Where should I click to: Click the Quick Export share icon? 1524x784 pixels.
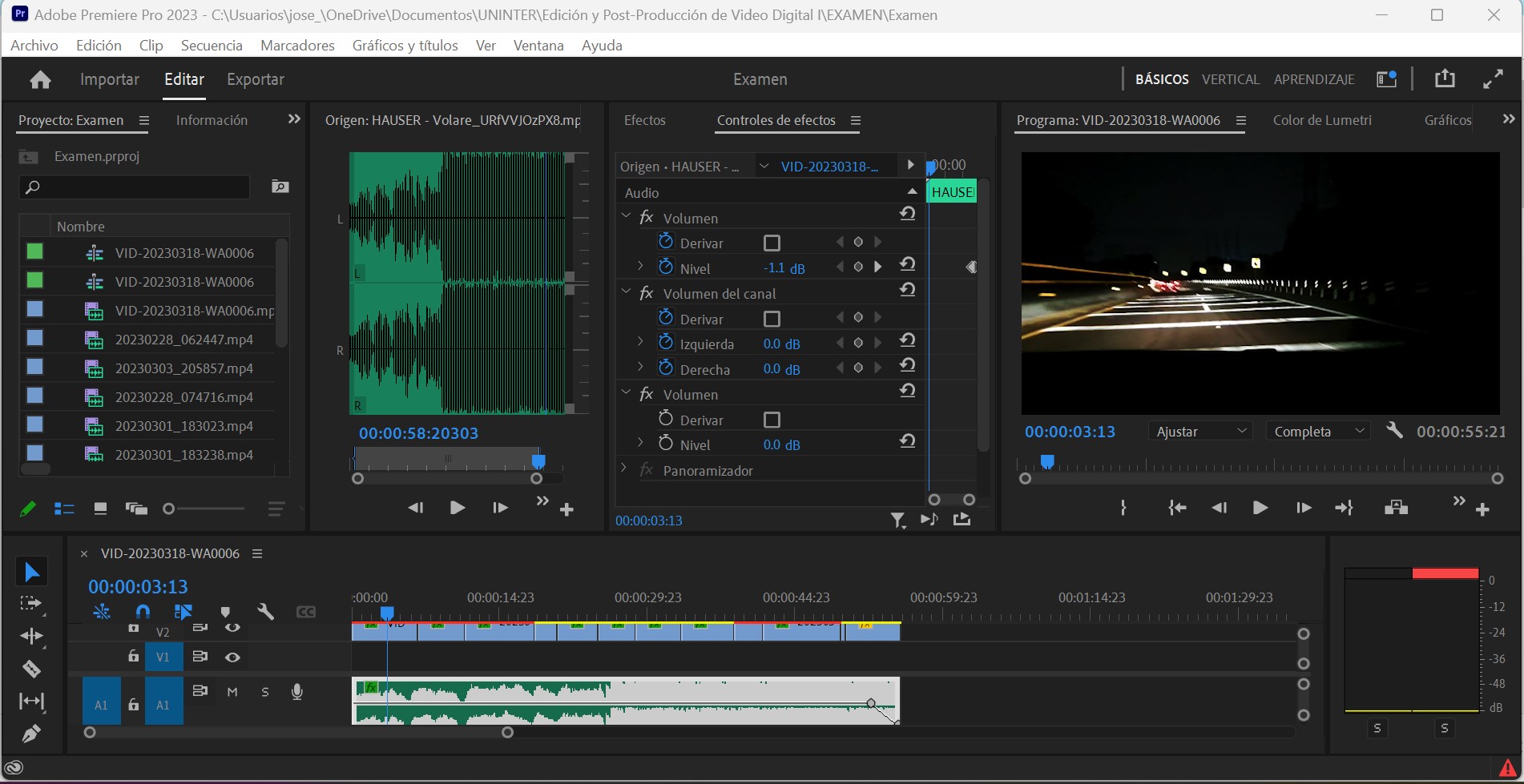pos(1445,78)
